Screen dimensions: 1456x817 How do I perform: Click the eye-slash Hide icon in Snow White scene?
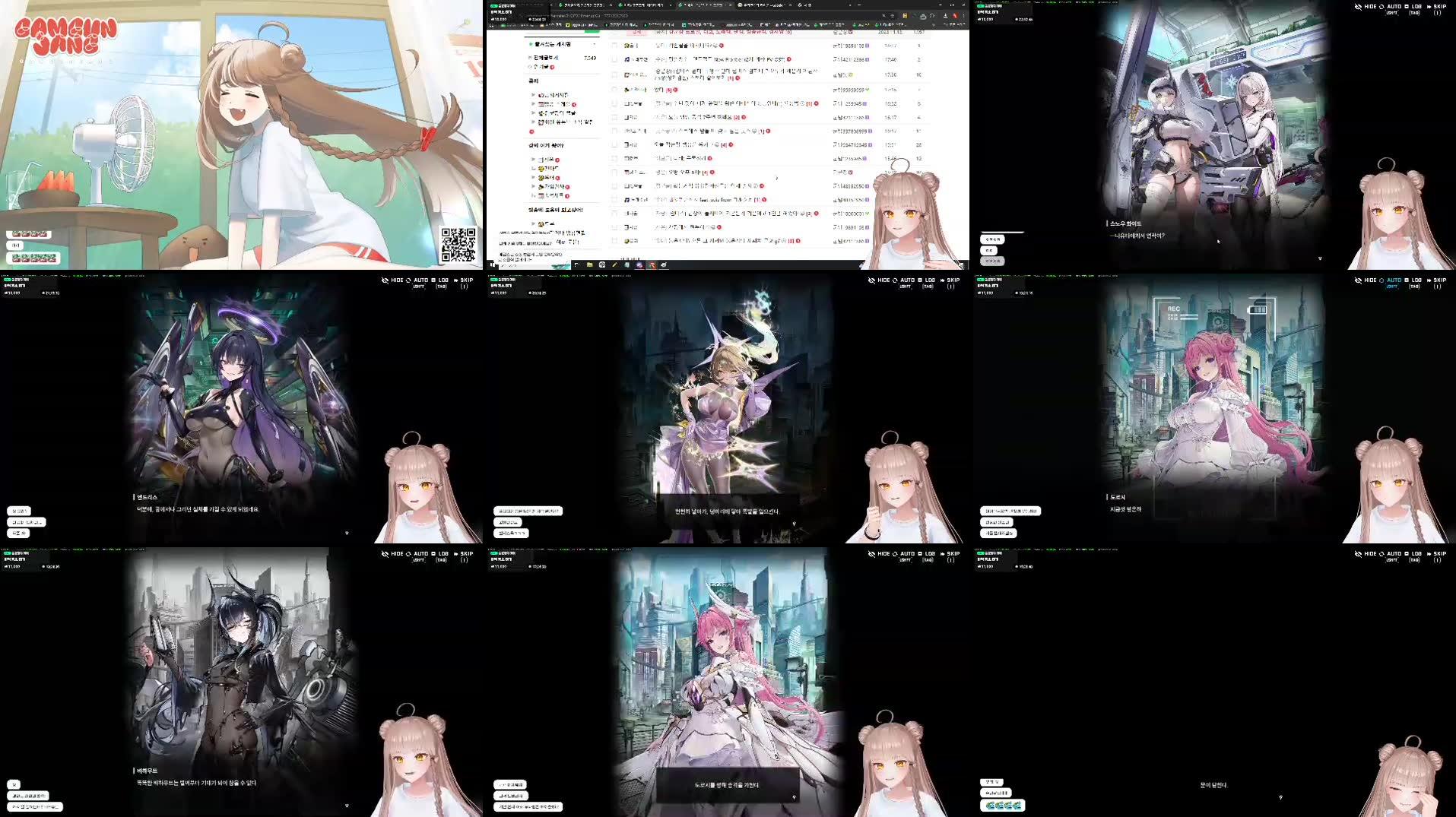(x=1358, y=7)
